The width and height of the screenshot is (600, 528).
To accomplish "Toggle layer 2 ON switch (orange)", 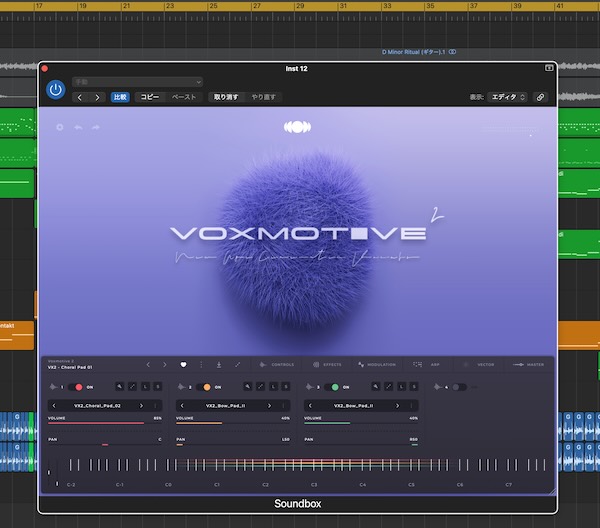I will tap(204, 387).
